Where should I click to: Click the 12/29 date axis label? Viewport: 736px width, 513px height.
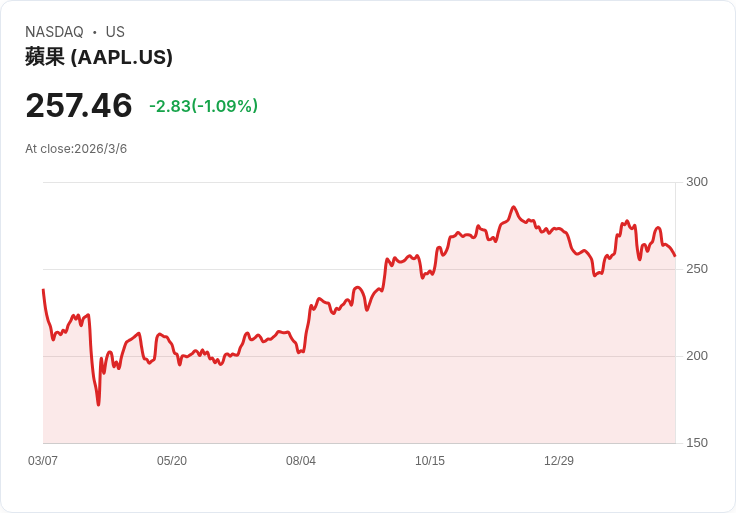(559, 461)
